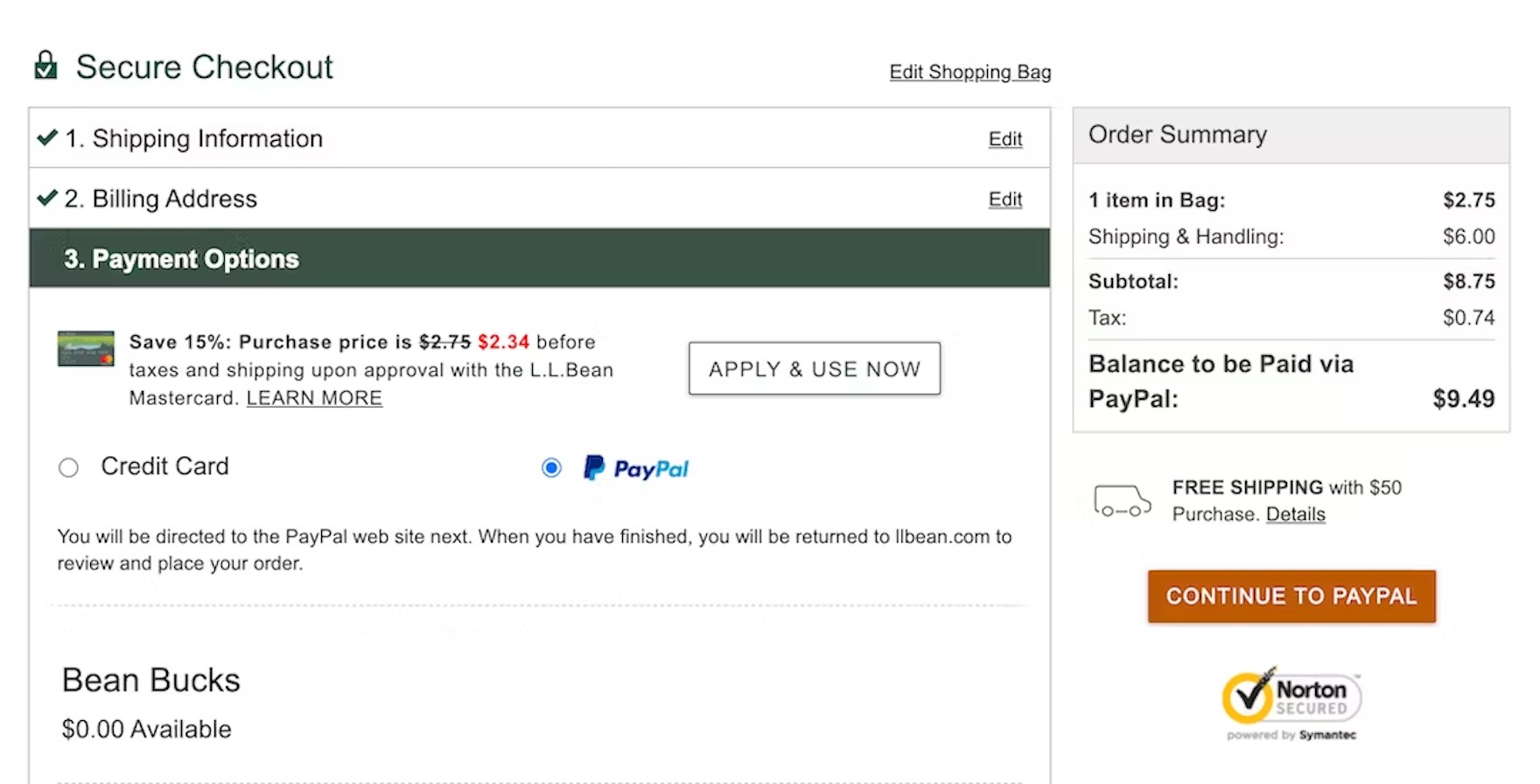Image resolution: width=1540 pixels, height=784 pixels.
Task: Edit the Billing Address section
Action: [1004, 199]
